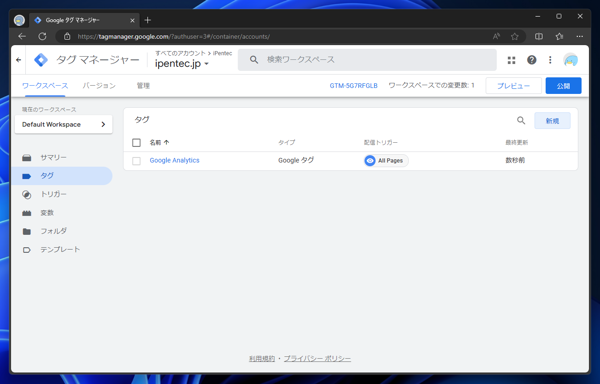Open the Google apps grid icon

[x=511, y=60]
